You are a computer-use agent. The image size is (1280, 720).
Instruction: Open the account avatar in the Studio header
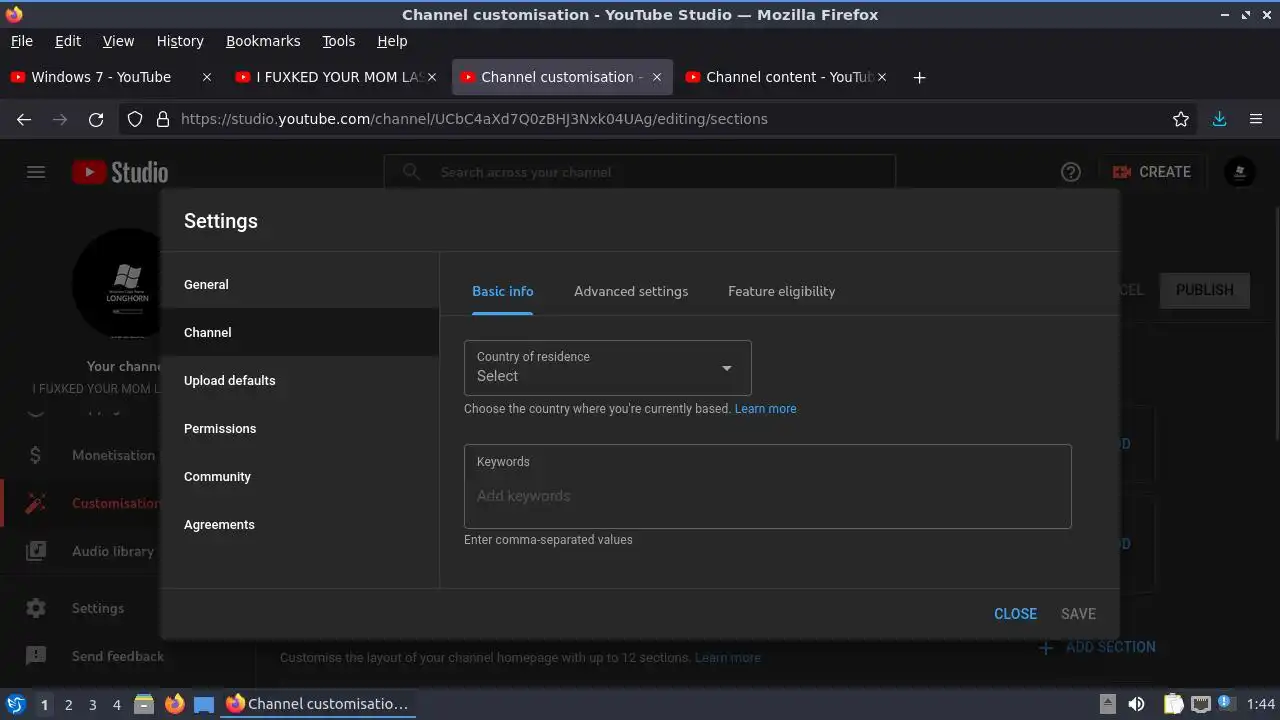1240,172
